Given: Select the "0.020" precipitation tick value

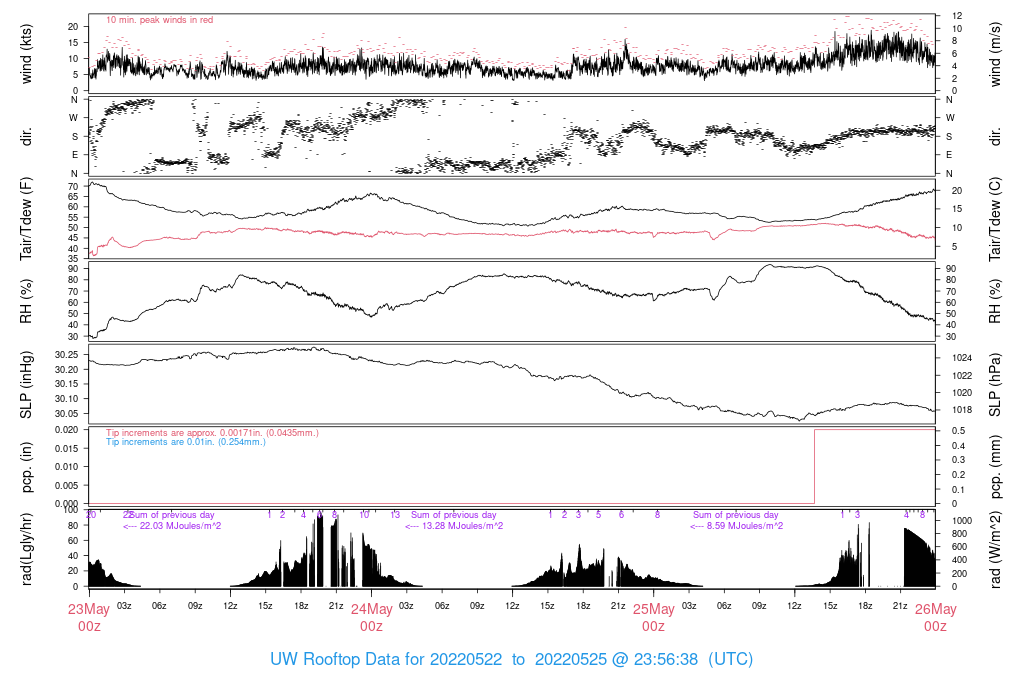Looking at the screenshot, I should (67, 430).
